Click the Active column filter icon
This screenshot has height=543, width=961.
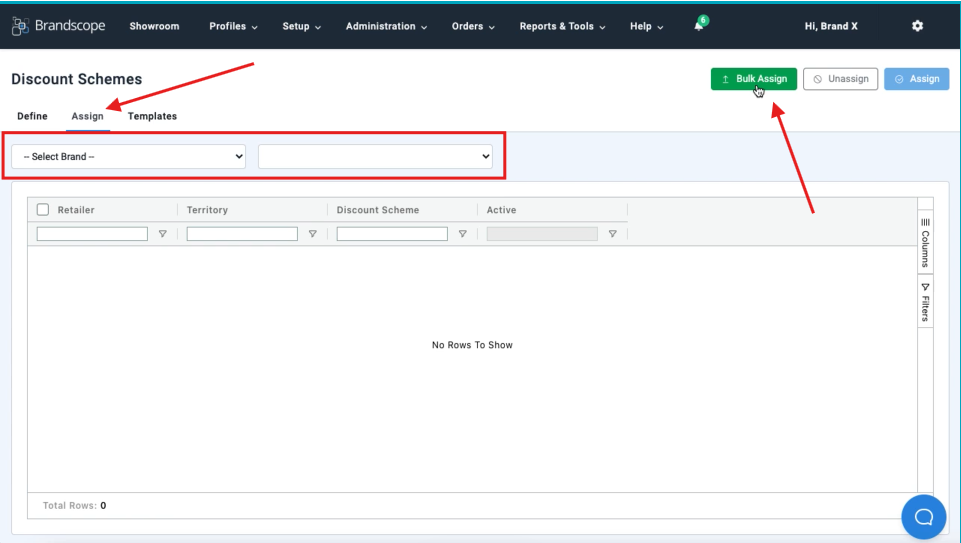(612, 234)
